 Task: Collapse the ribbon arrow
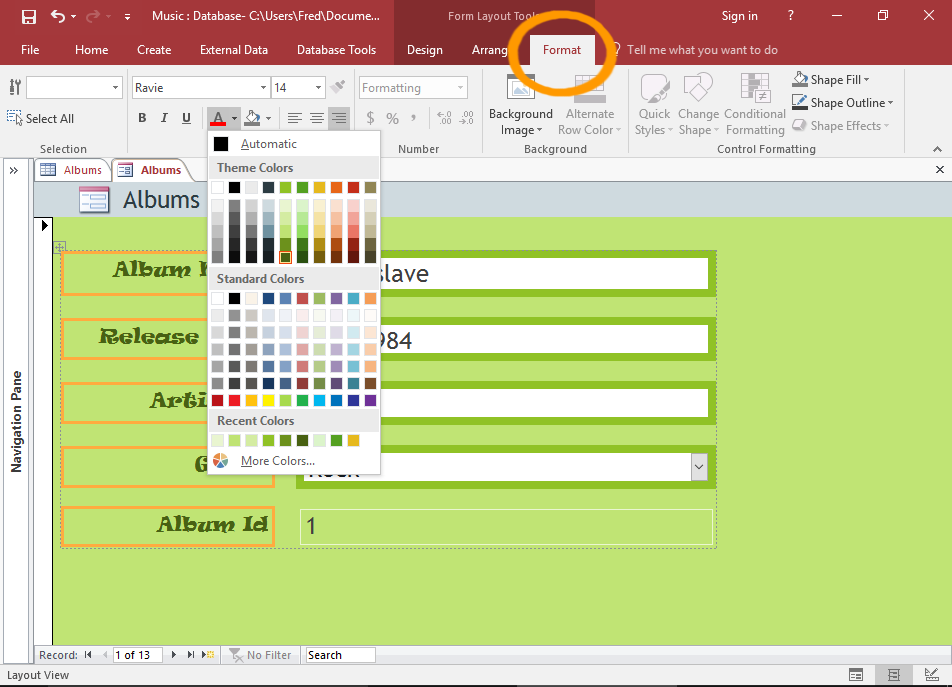point(937,149)
